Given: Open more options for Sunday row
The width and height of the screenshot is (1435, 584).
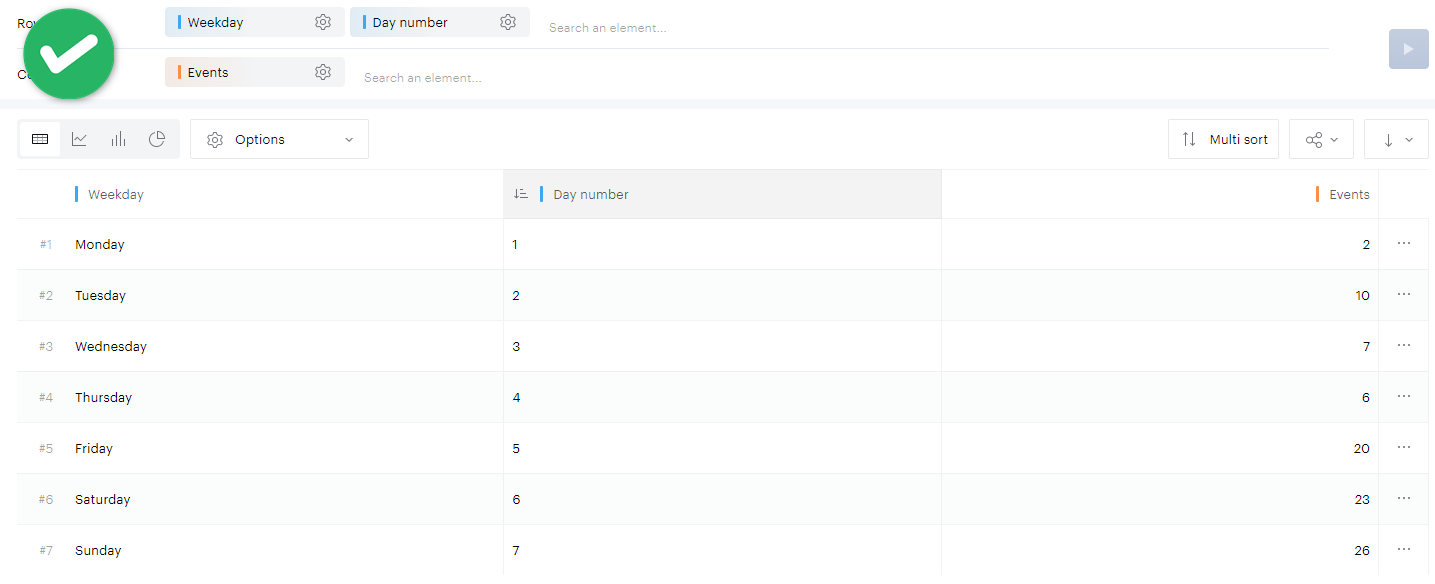Looking at the screenshot, I should point(1404,549).
